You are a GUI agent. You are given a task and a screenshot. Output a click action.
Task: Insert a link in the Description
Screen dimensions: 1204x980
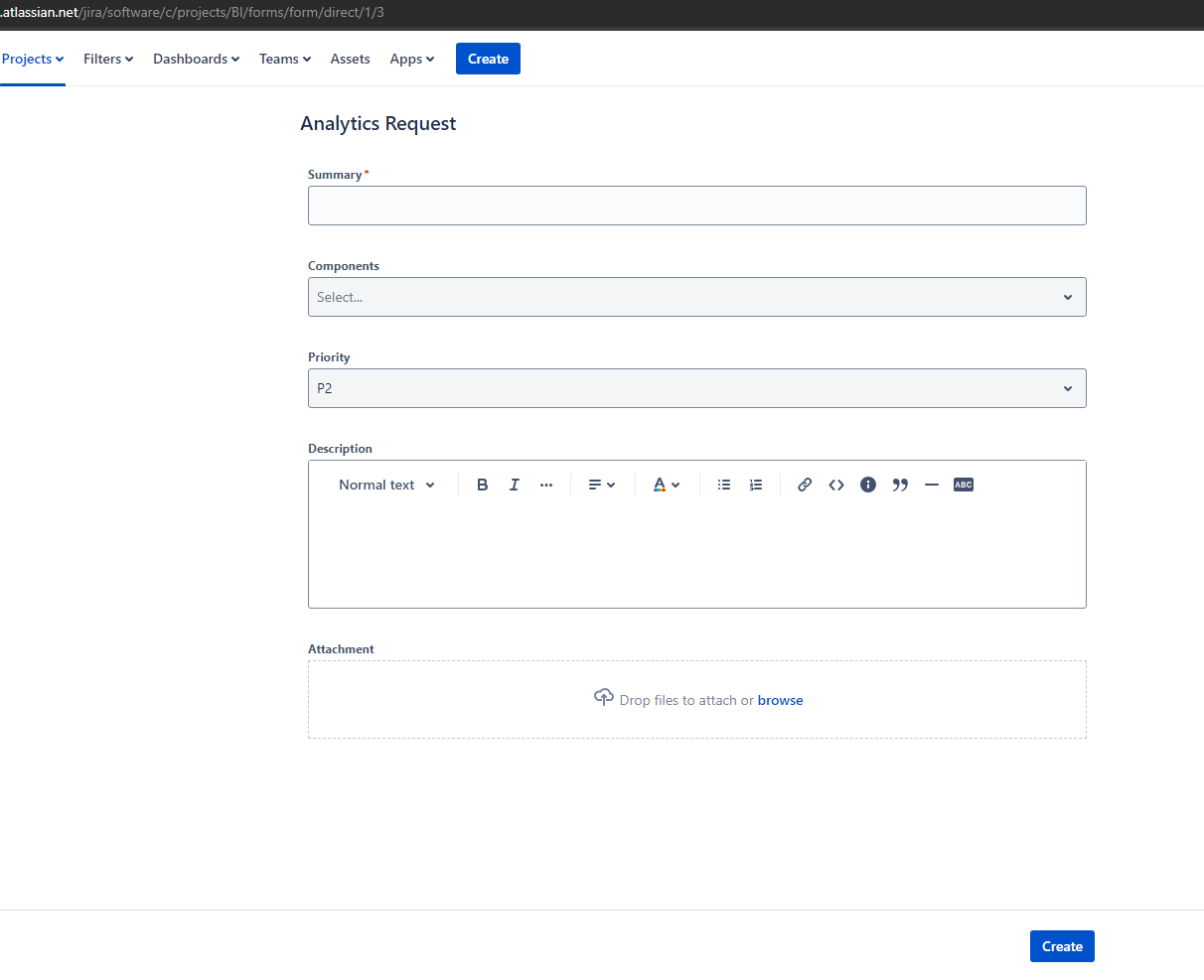[x=805, y=485]
